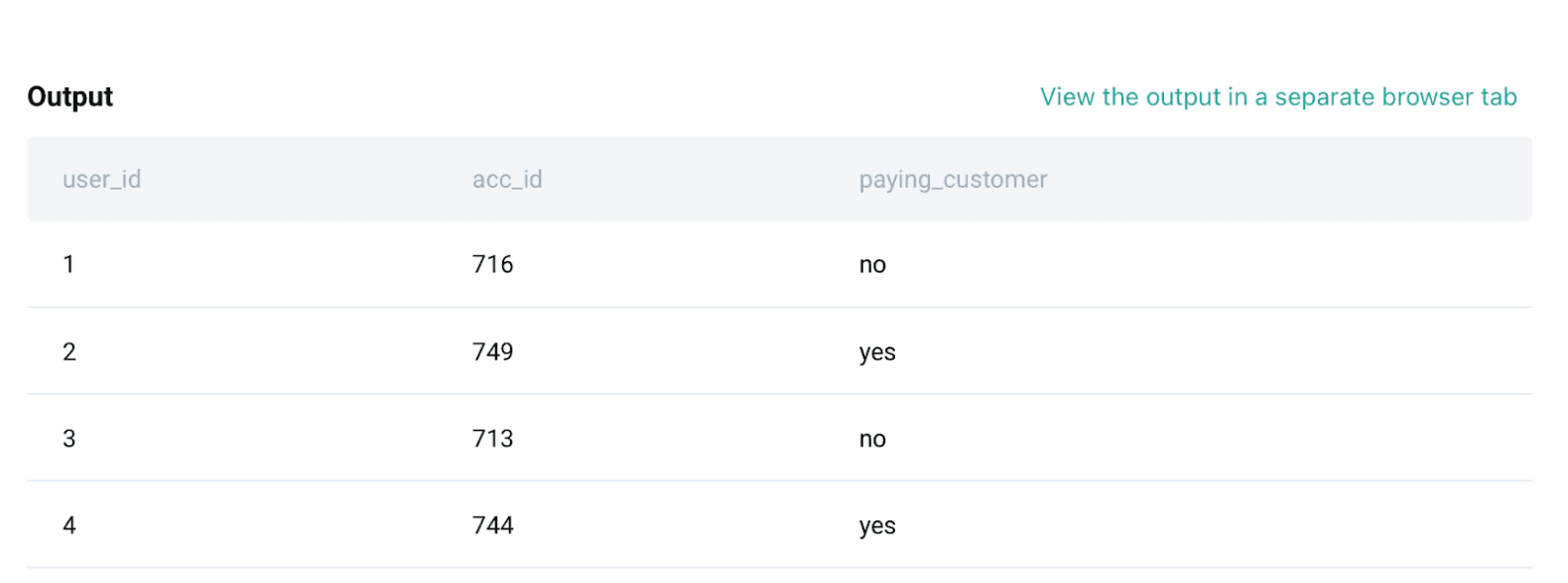Viewport: 1568px width, 583px height.
Task: Click the paying_customer column header
Action: click(953, 180)
